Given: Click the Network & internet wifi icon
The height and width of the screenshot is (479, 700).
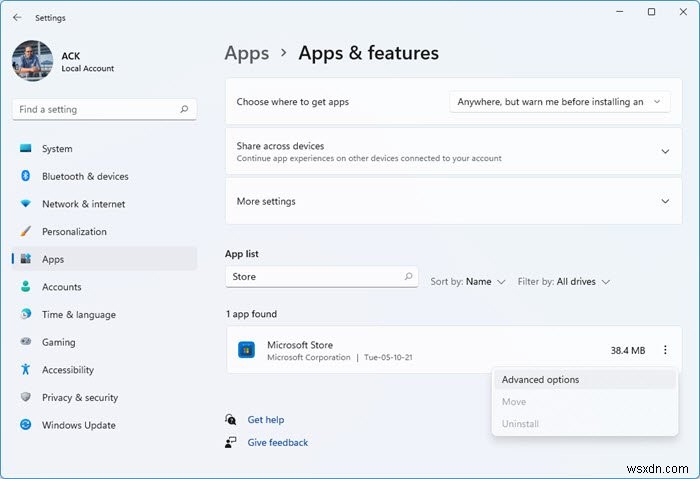Looking at the screenshot, I should 26,204.
